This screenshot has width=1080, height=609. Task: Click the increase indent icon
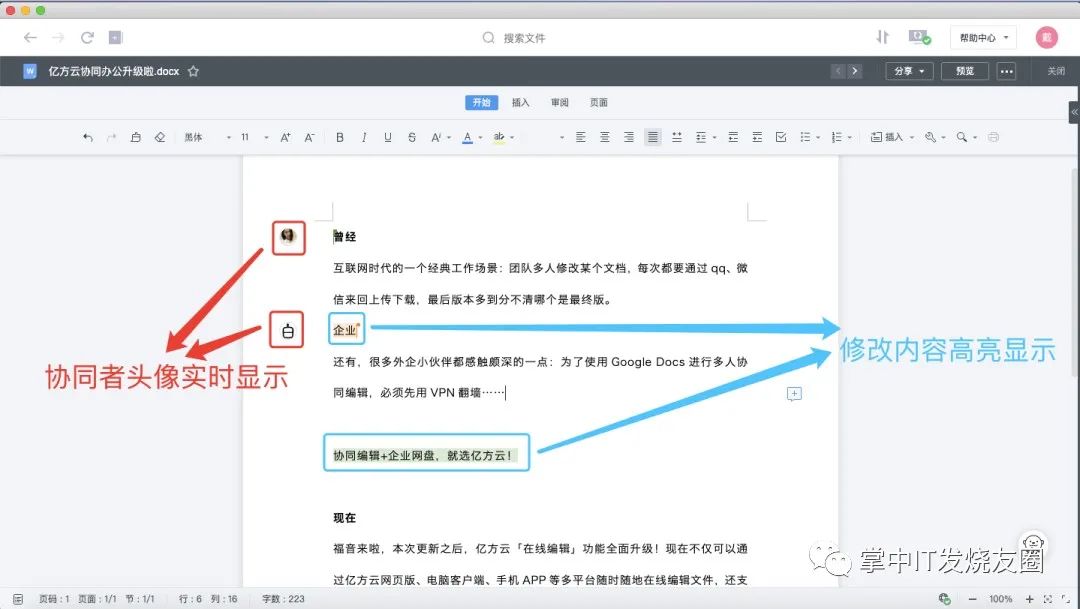pyautogui.click(x=757, y=137)
